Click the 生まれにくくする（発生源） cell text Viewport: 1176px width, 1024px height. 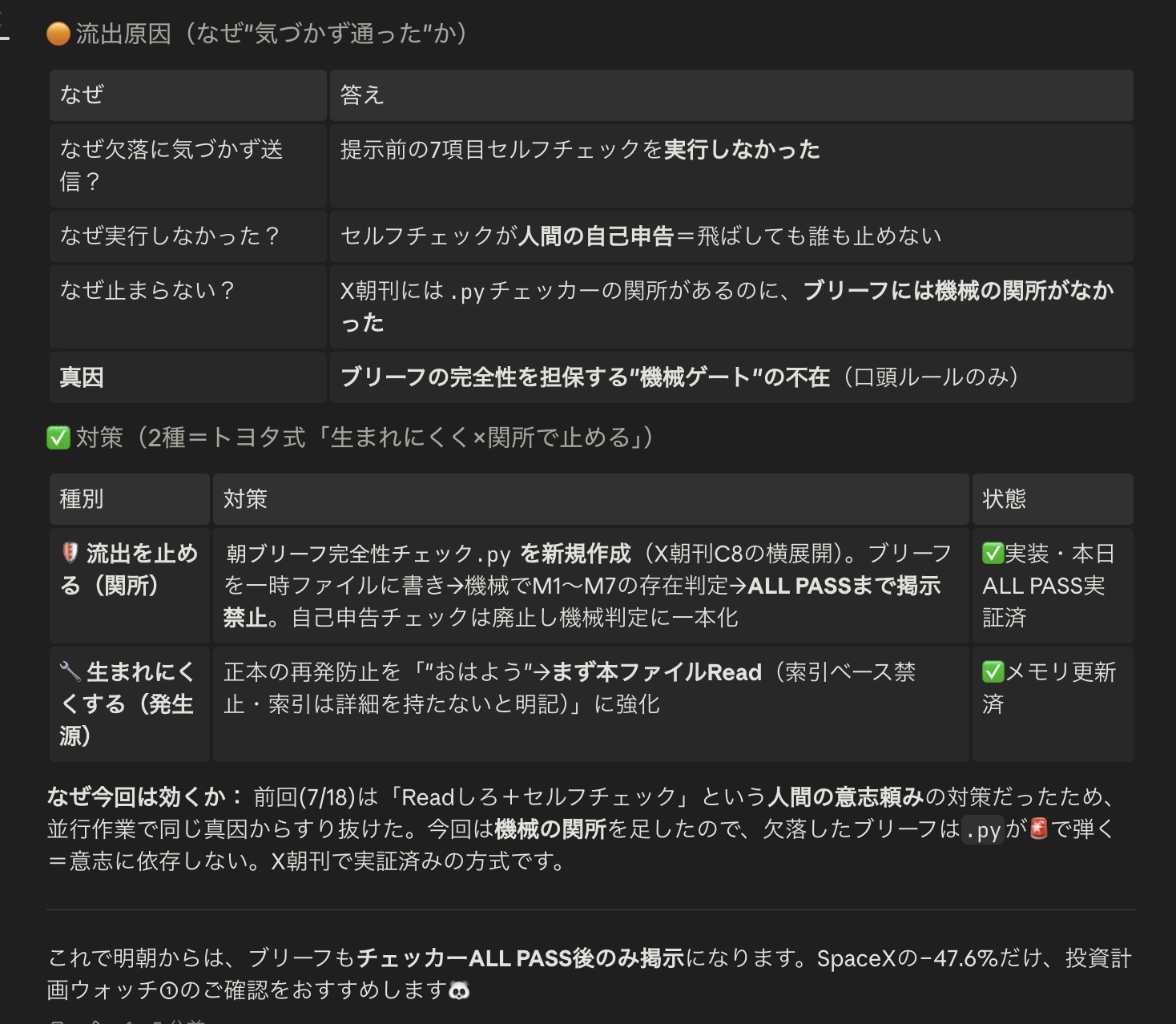click(x=130, y=703)
